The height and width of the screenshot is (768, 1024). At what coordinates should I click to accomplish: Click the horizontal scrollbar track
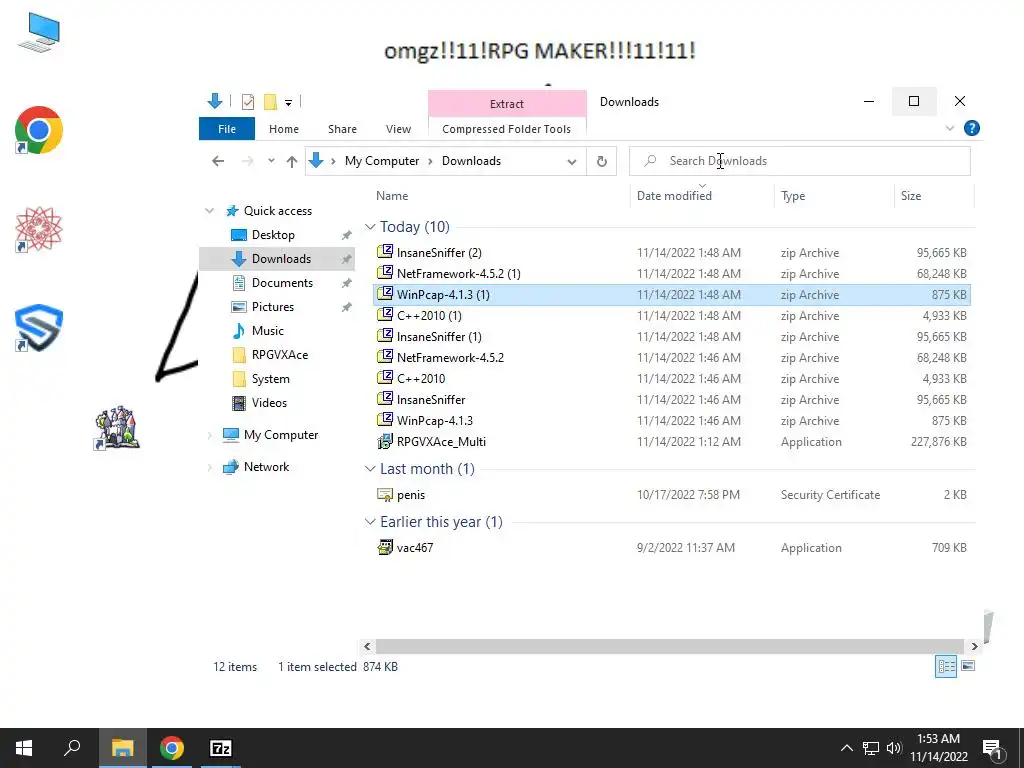pos(670,647)
